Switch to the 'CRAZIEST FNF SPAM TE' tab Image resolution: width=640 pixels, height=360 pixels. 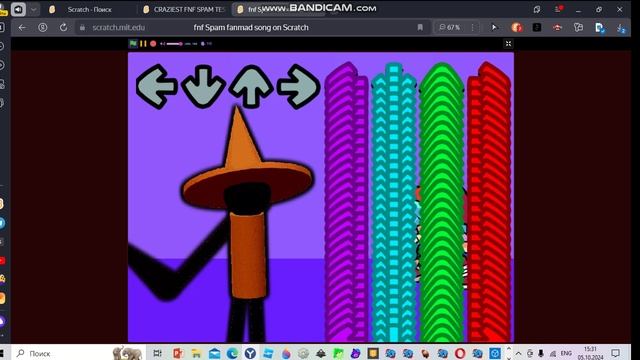pos(184,9)
